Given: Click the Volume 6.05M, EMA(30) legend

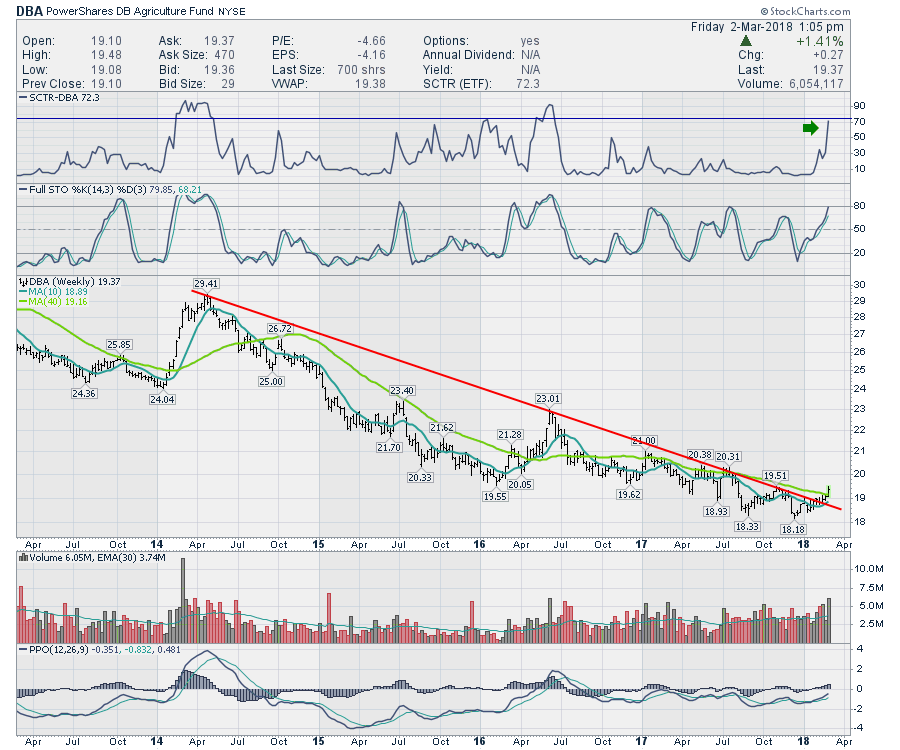Looking at the screenshot, I should [x=97, y=557].
